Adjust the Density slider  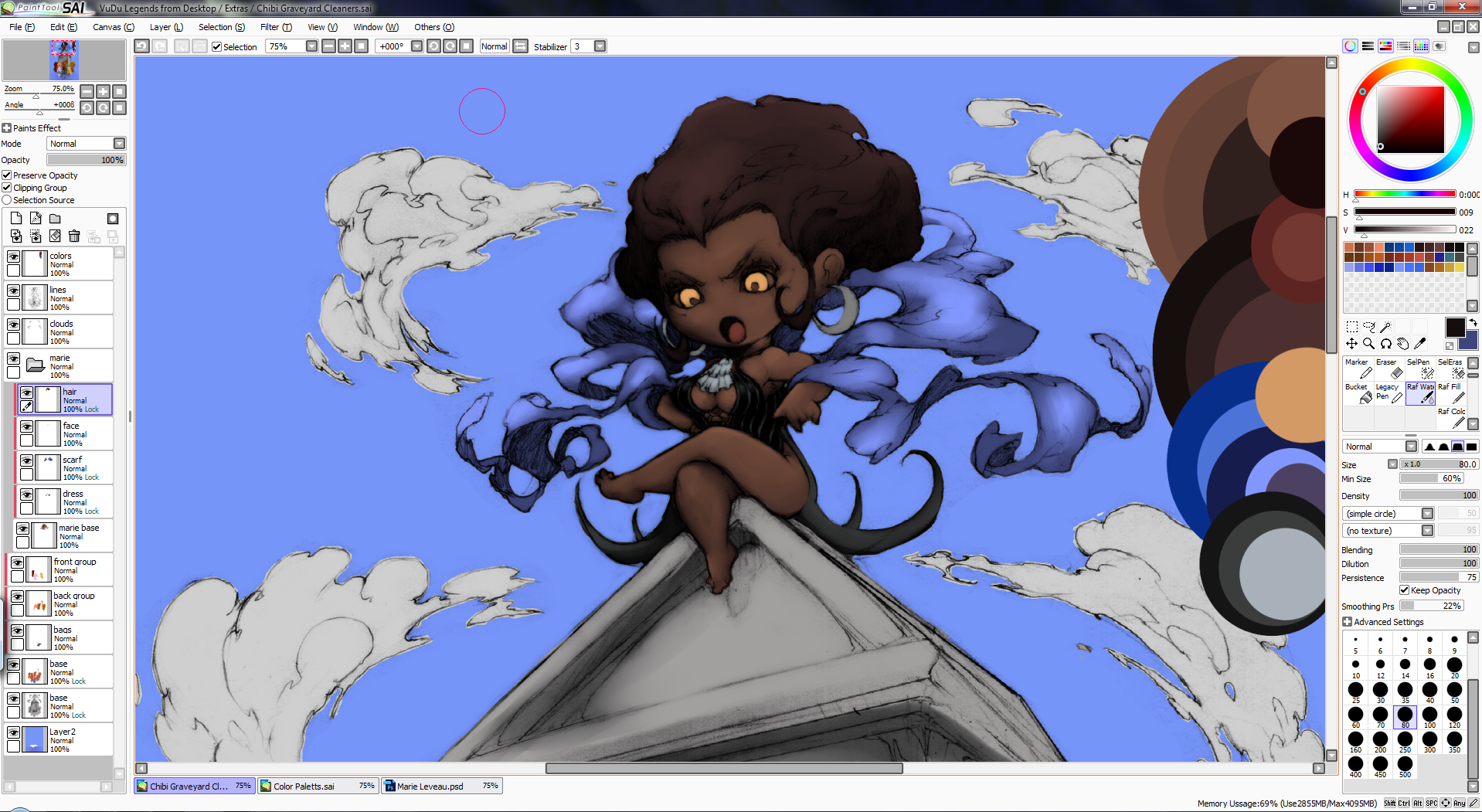[1439, 495]
